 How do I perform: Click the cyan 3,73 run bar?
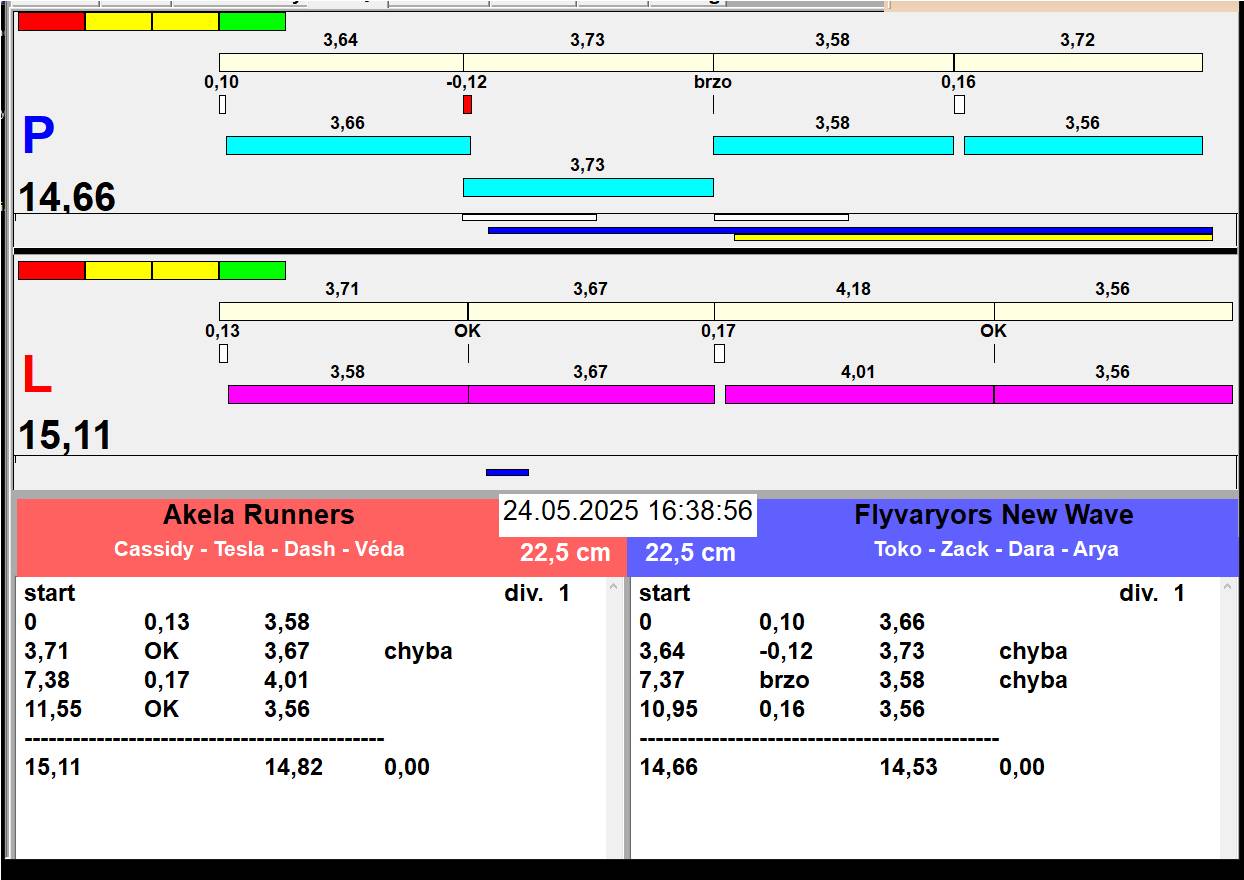pos(588,187)
